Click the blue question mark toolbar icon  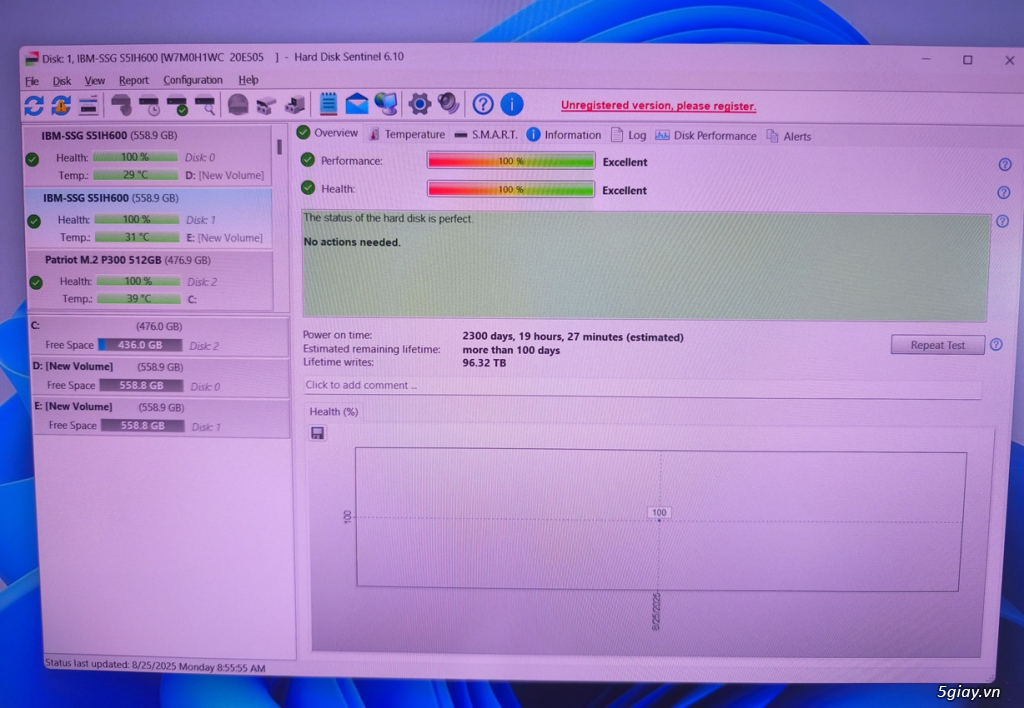(483, 104)
